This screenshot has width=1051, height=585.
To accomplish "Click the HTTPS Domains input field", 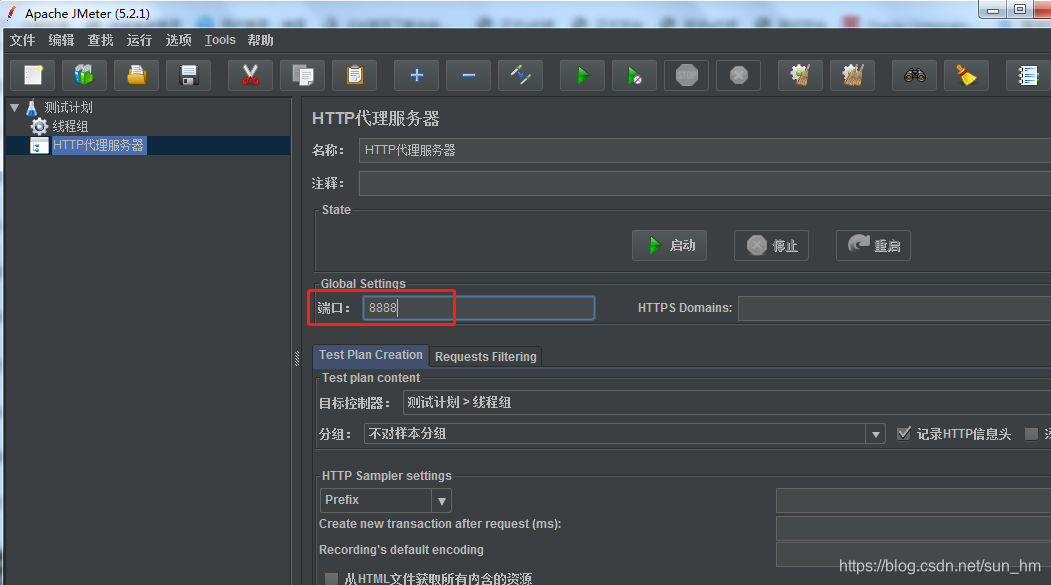I will (x=894, y=308).
